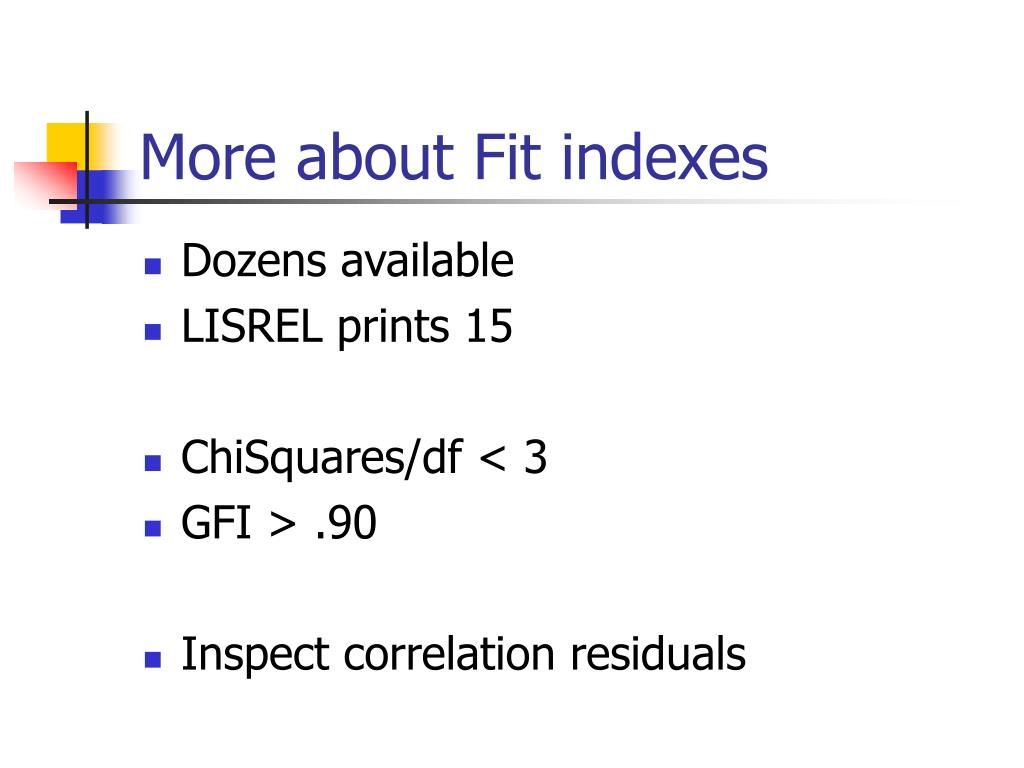Click the red gradient square in decoration
The width and height of the screenshot is (1024, 768).
click(45, 185)
